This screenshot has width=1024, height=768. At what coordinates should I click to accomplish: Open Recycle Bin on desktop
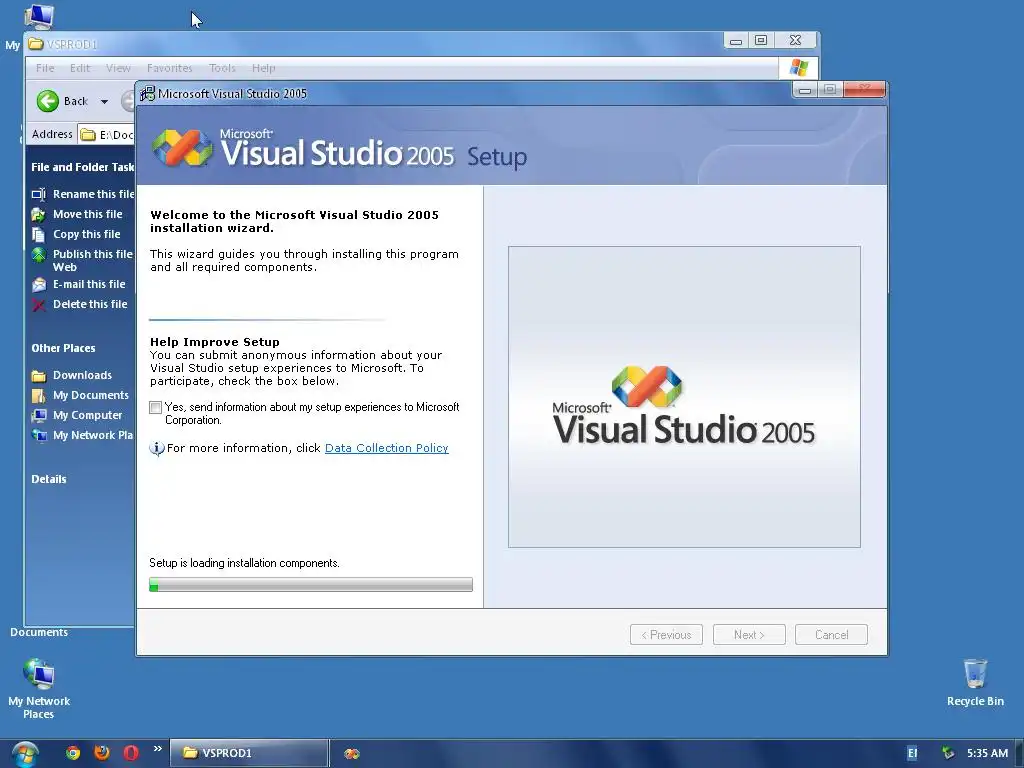975,682
